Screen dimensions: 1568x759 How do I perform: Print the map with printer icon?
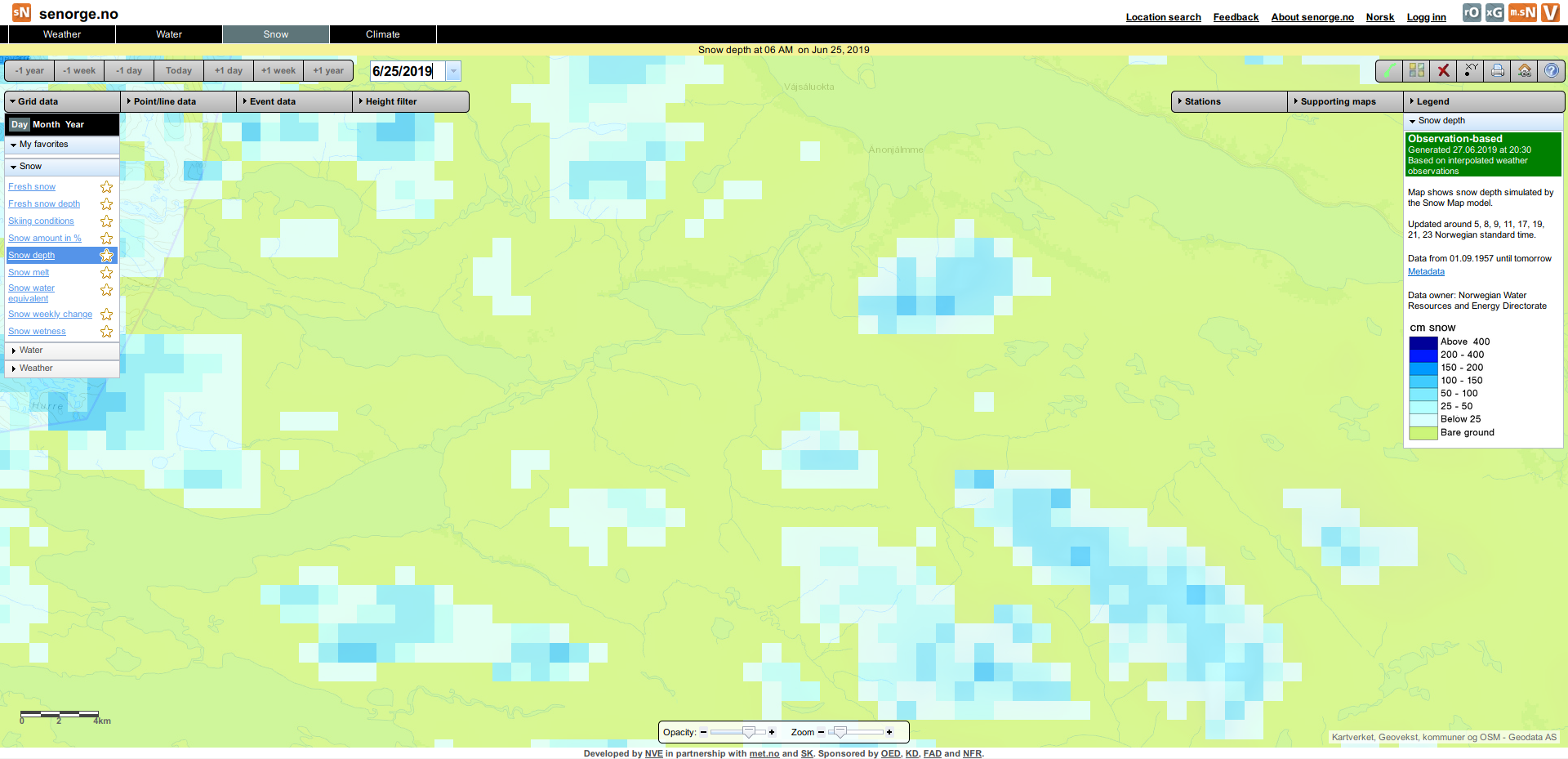coord(1498,71)
